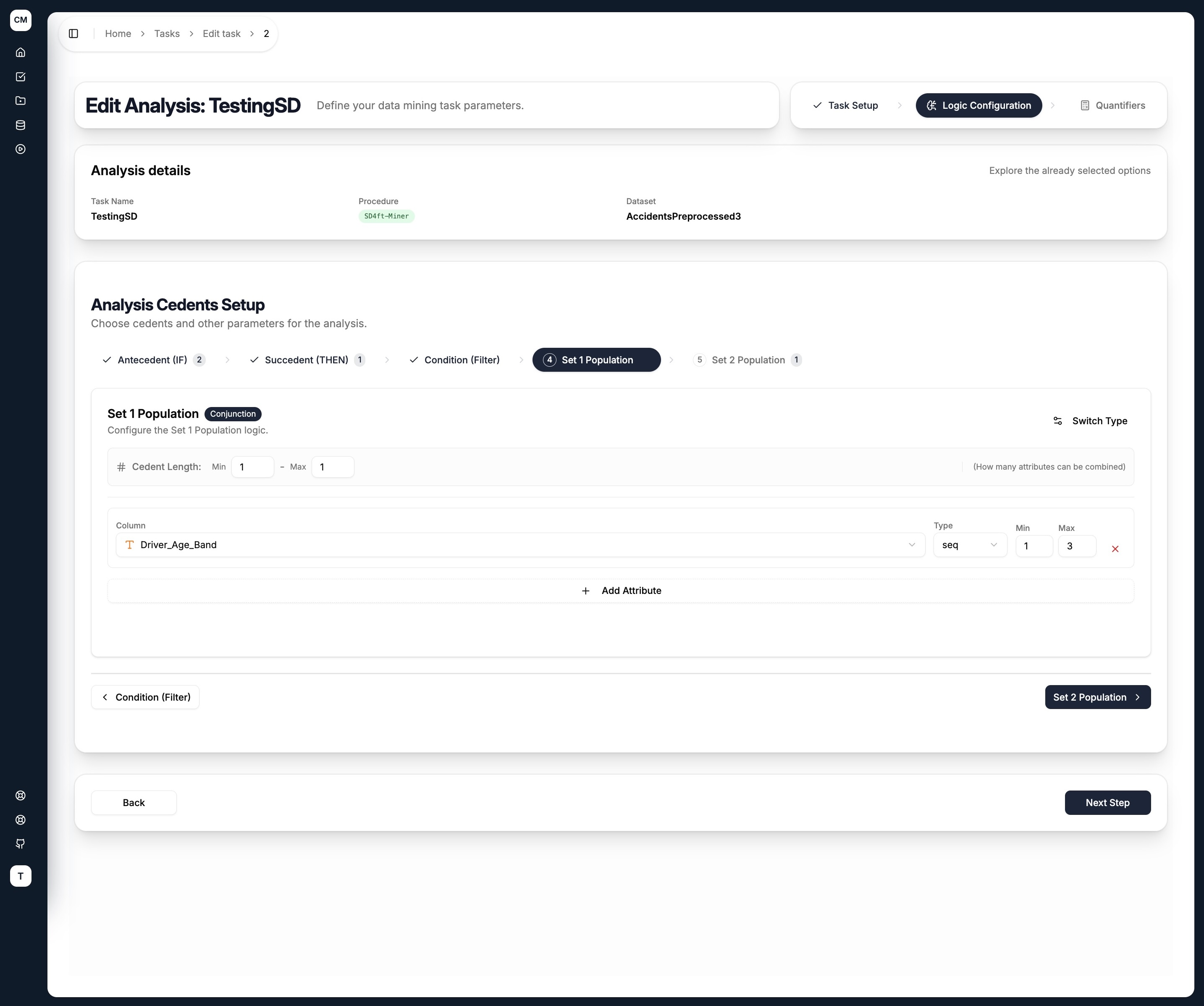Screen dimensions: 1204x1006
Task: Open the Tasks checklist sidebar icon
Action: point(21,77)
